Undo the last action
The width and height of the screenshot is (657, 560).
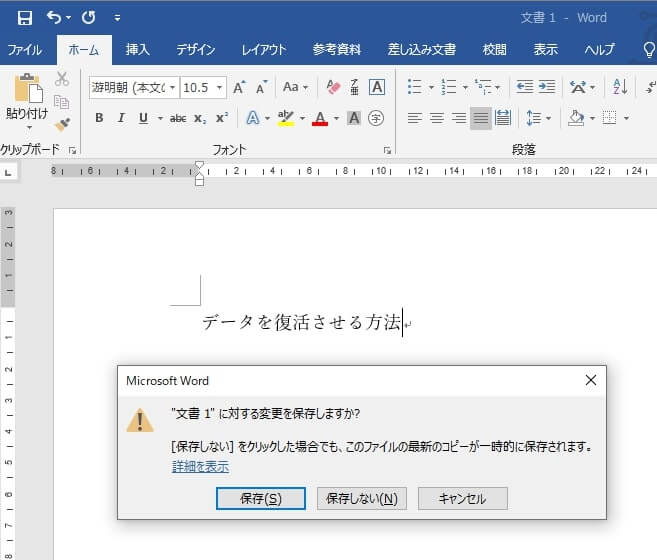coord(54,18)
